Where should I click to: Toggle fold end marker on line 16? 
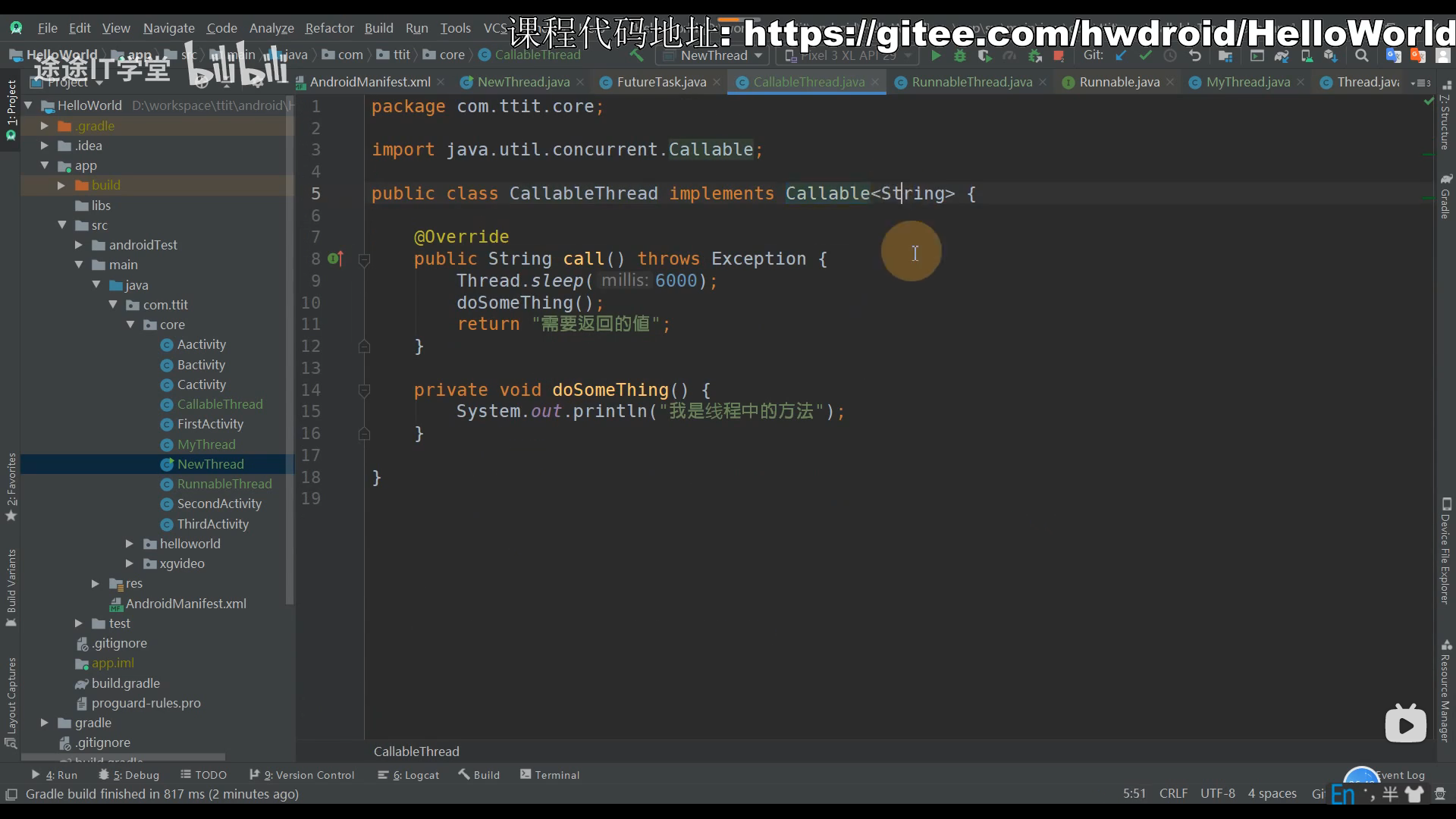pyautogui.click(x=364, y=434)
